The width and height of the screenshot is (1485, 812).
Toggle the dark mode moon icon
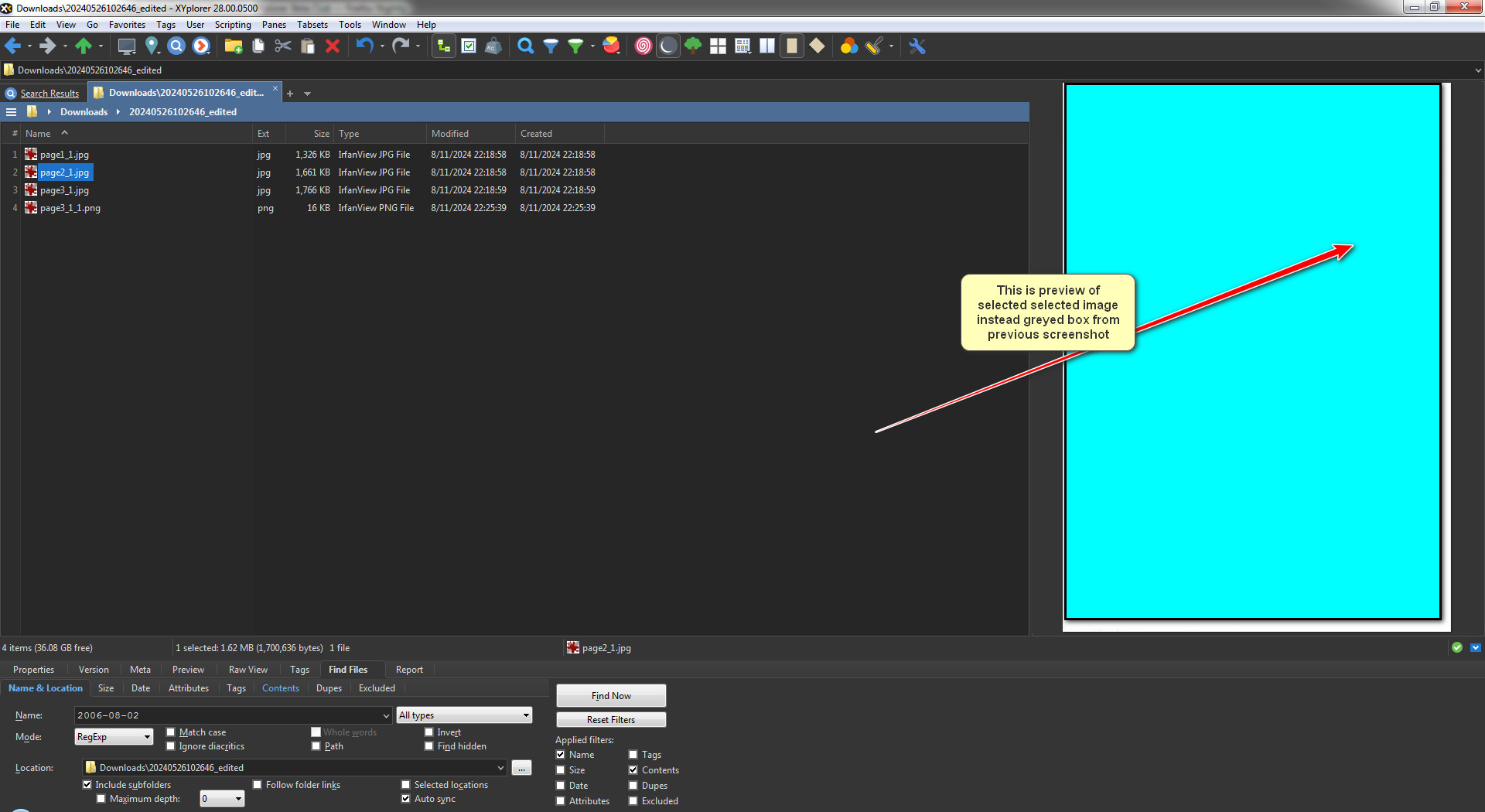pos(668,46)
